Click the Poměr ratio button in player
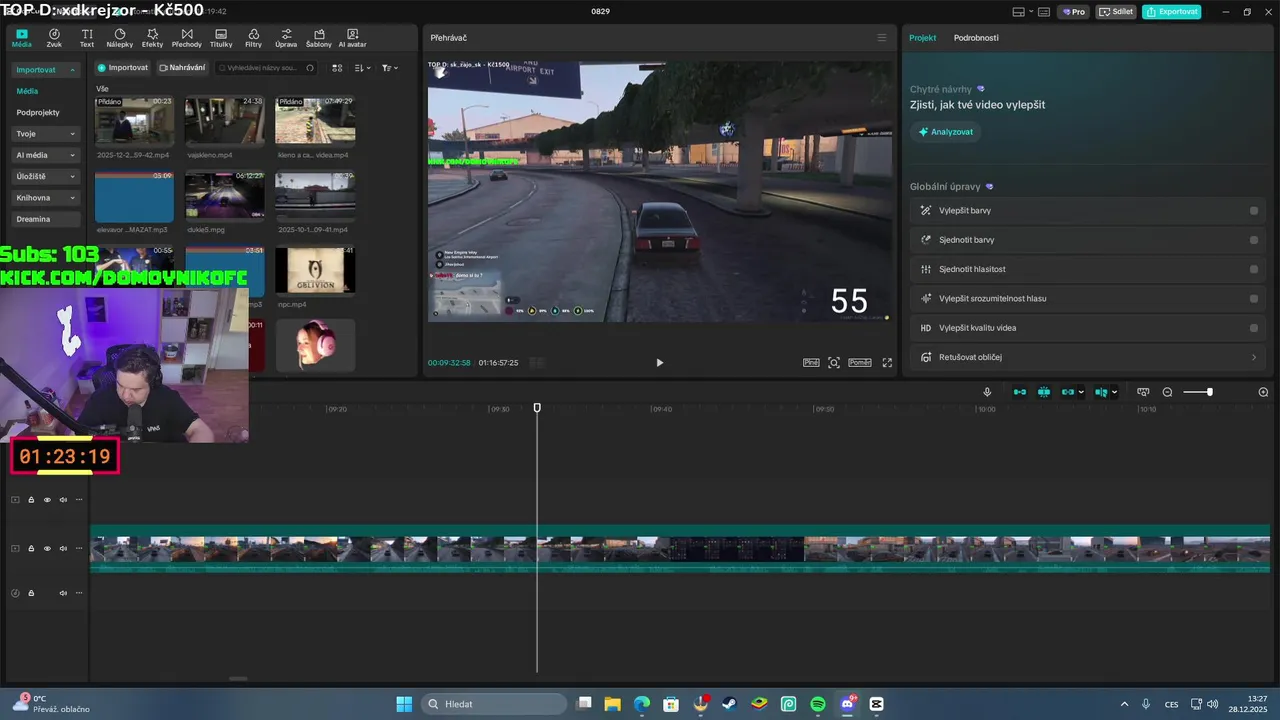The height and width of the screenshot is (720, 1280). click(x=860, y=363)
